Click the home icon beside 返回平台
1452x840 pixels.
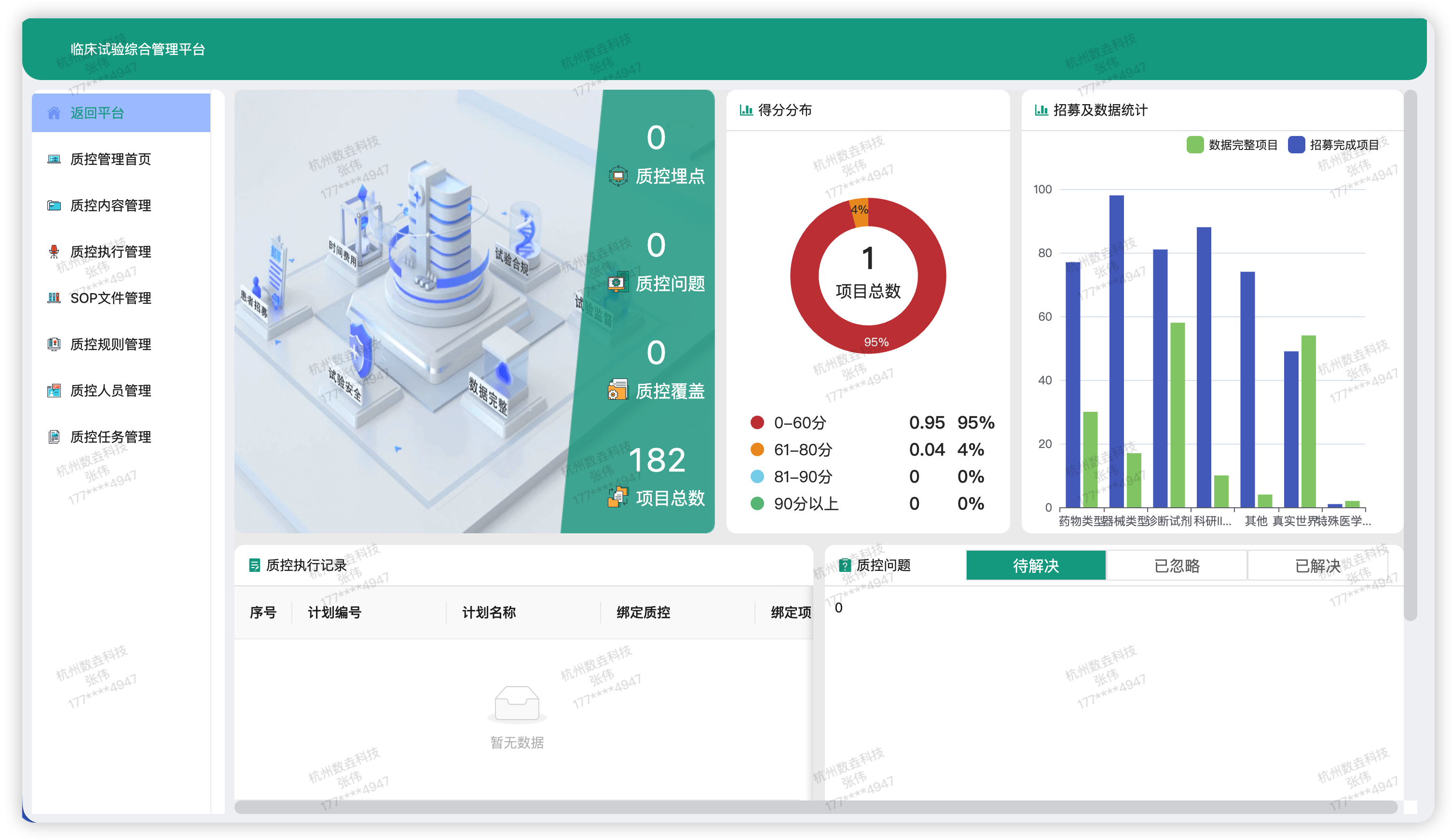tap(54, 113)
